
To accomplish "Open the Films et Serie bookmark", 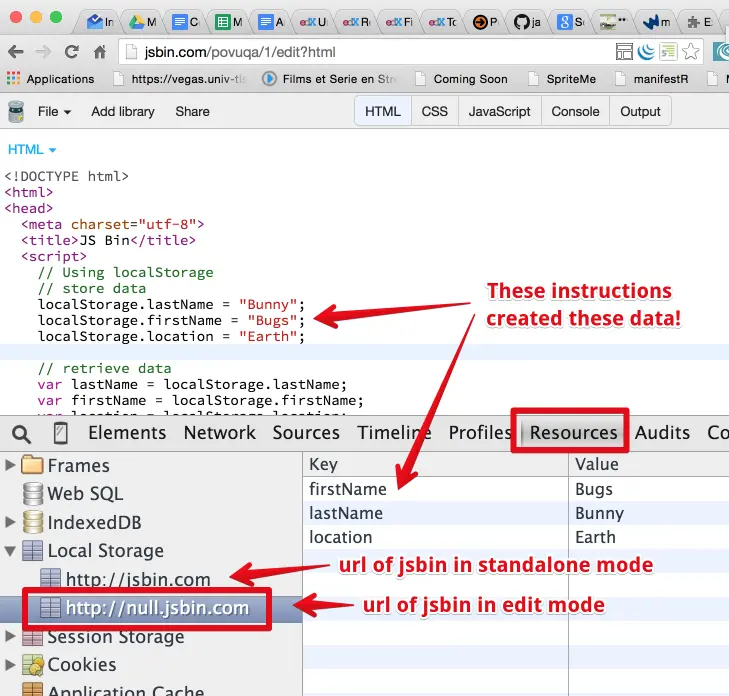I will click(x=330, y=79).
